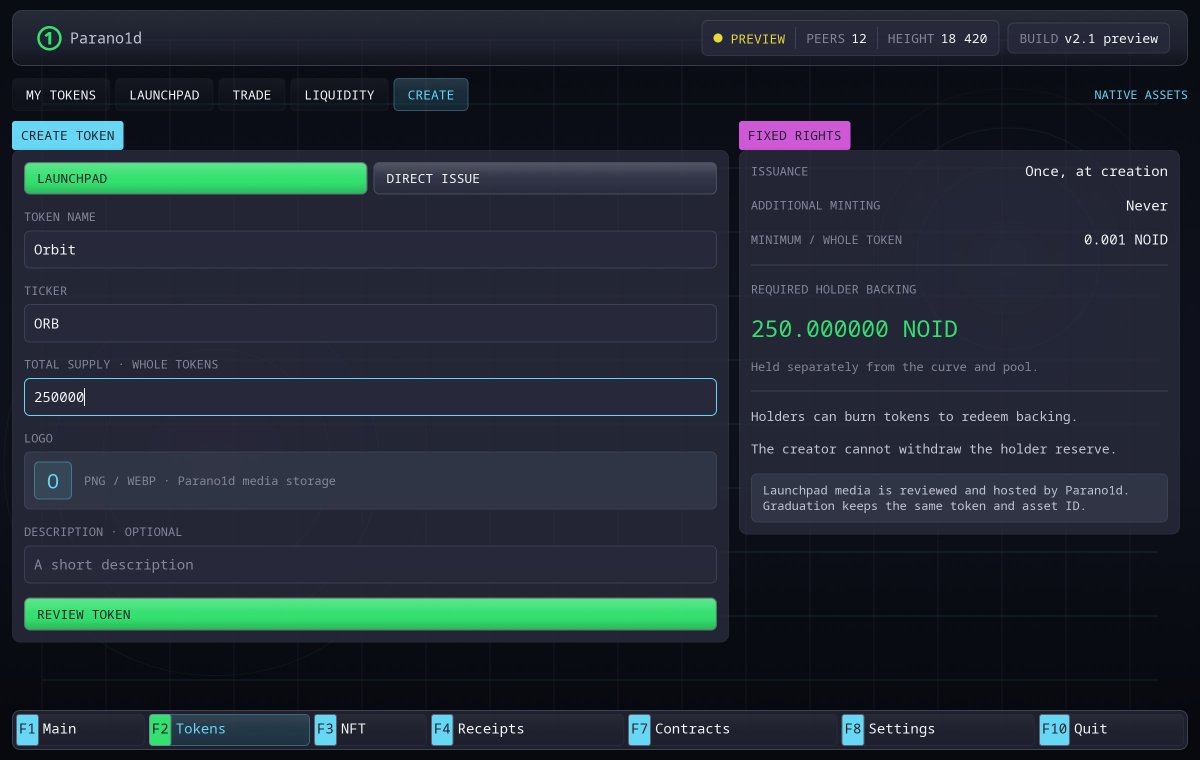
Task: Open the LAUNCHPAD tab in top navigation
Action: tap(164, 95)
